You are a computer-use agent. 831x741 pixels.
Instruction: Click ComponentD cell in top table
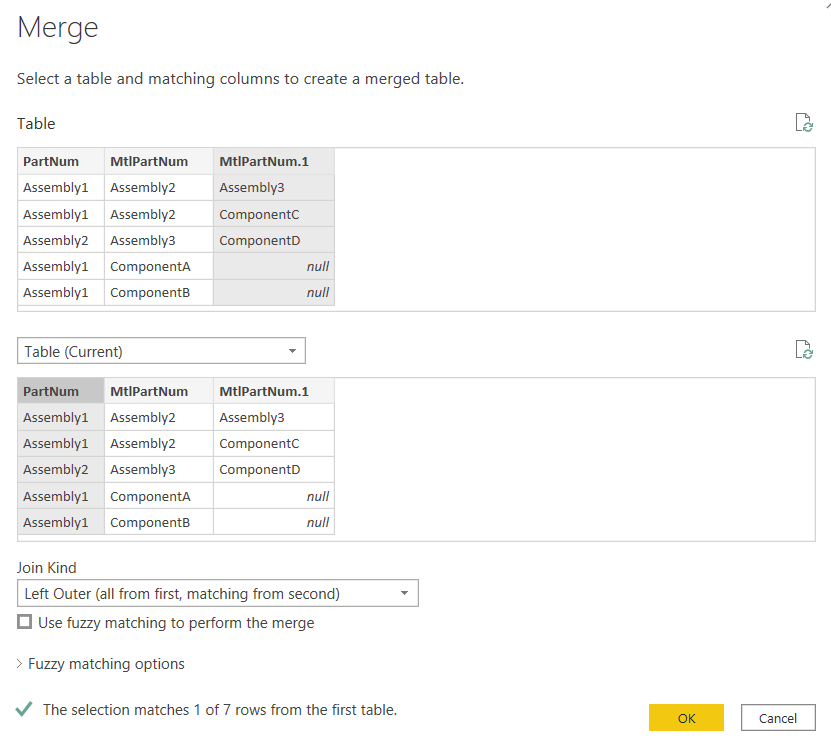pos(274,240)
